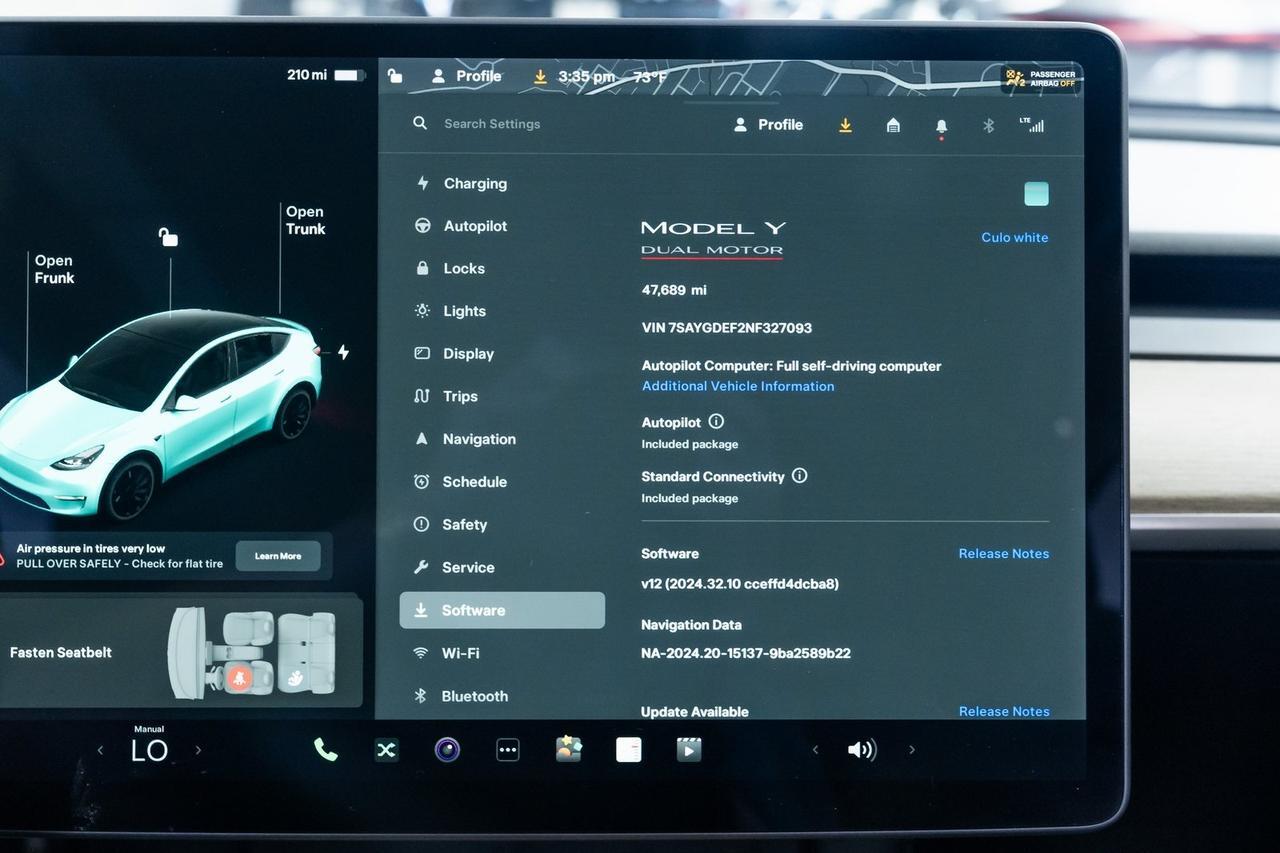Tap the charge port lightning bolt icon
Screen dimensions: 1280x853
click(x=343, y=352)
